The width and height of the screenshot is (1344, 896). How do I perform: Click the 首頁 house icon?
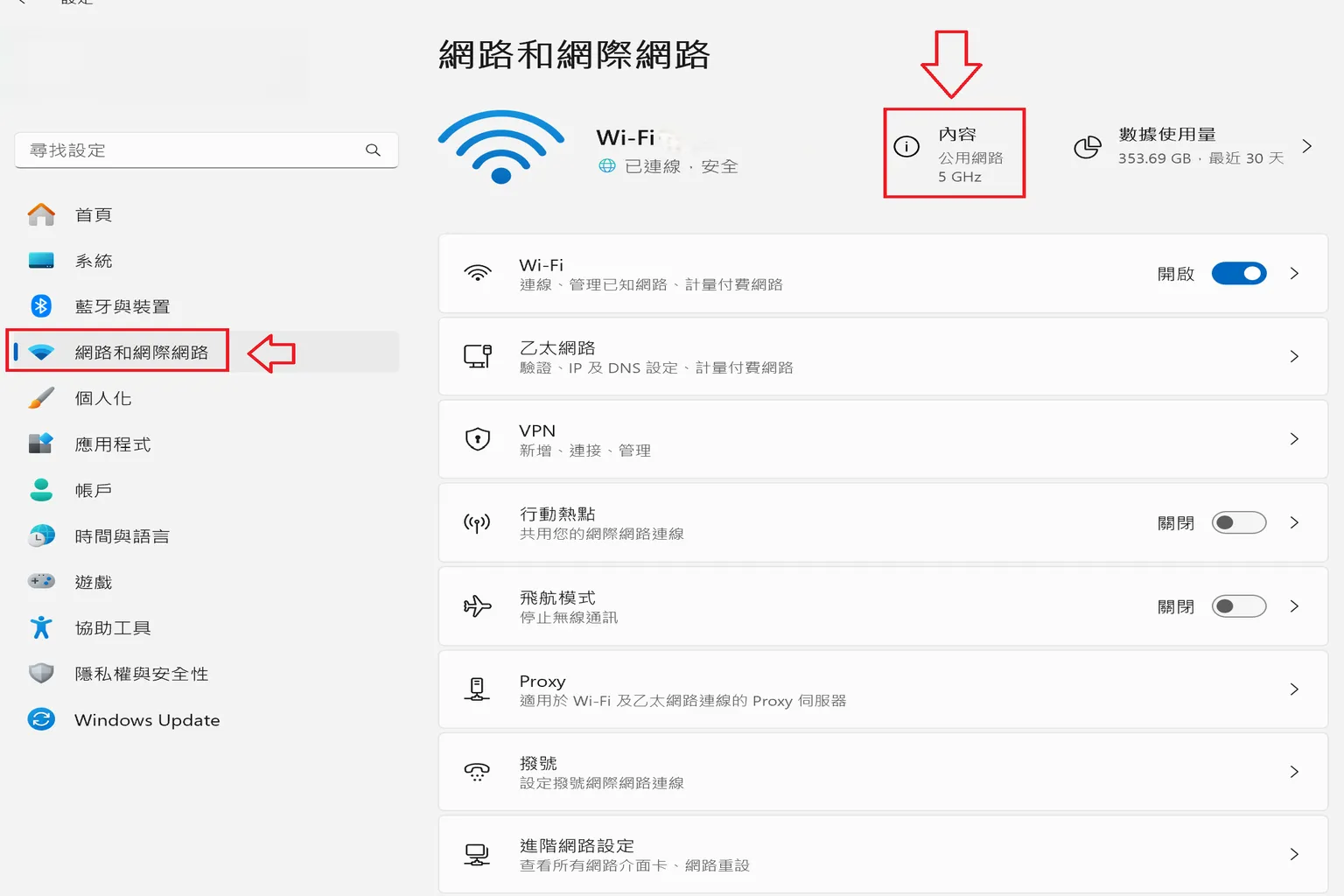(41, 214)
